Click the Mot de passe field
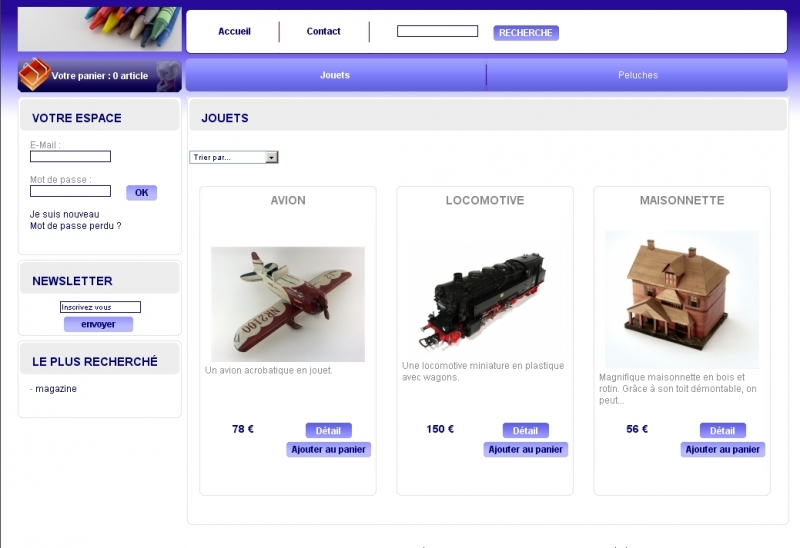 (70, 191)
